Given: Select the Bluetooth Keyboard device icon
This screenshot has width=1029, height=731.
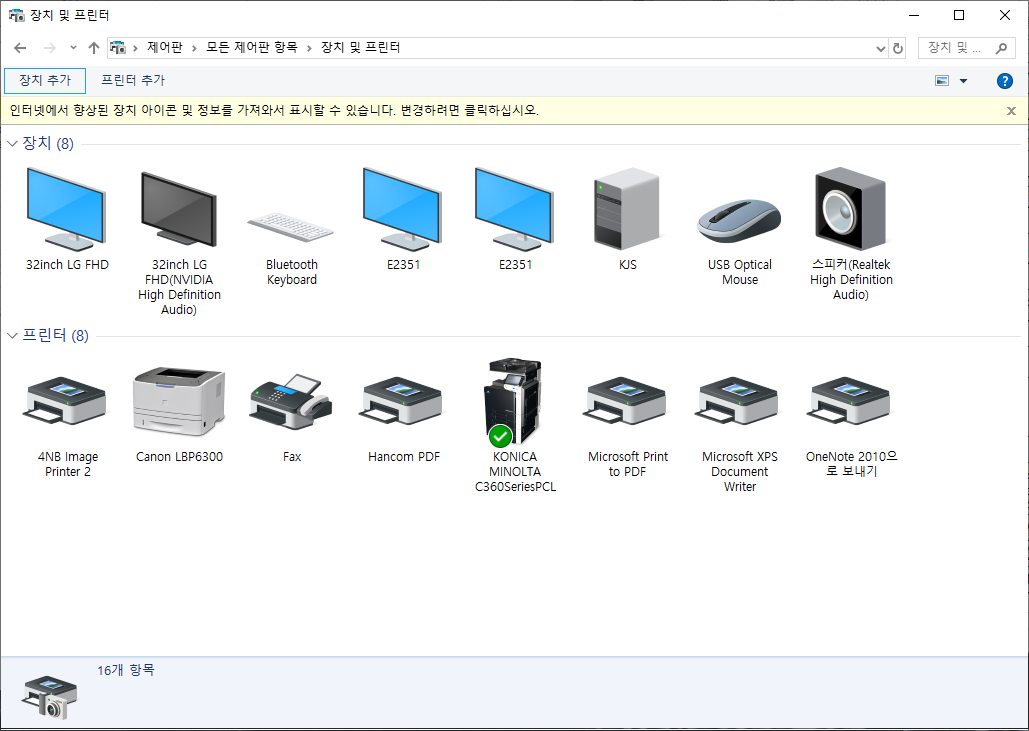Looking at the screenshot, I should point(291,226).
